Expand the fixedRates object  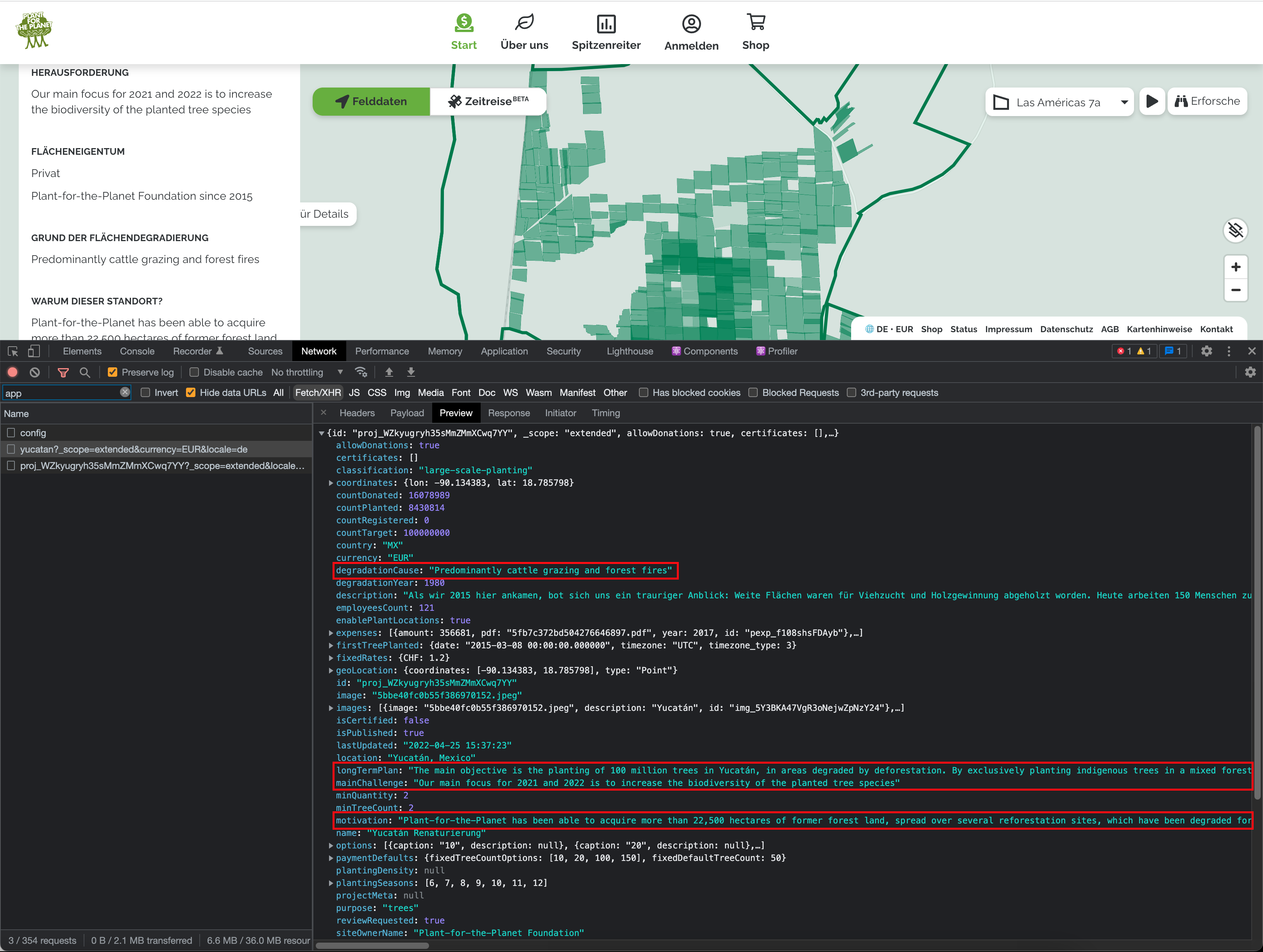pos(331,658)
